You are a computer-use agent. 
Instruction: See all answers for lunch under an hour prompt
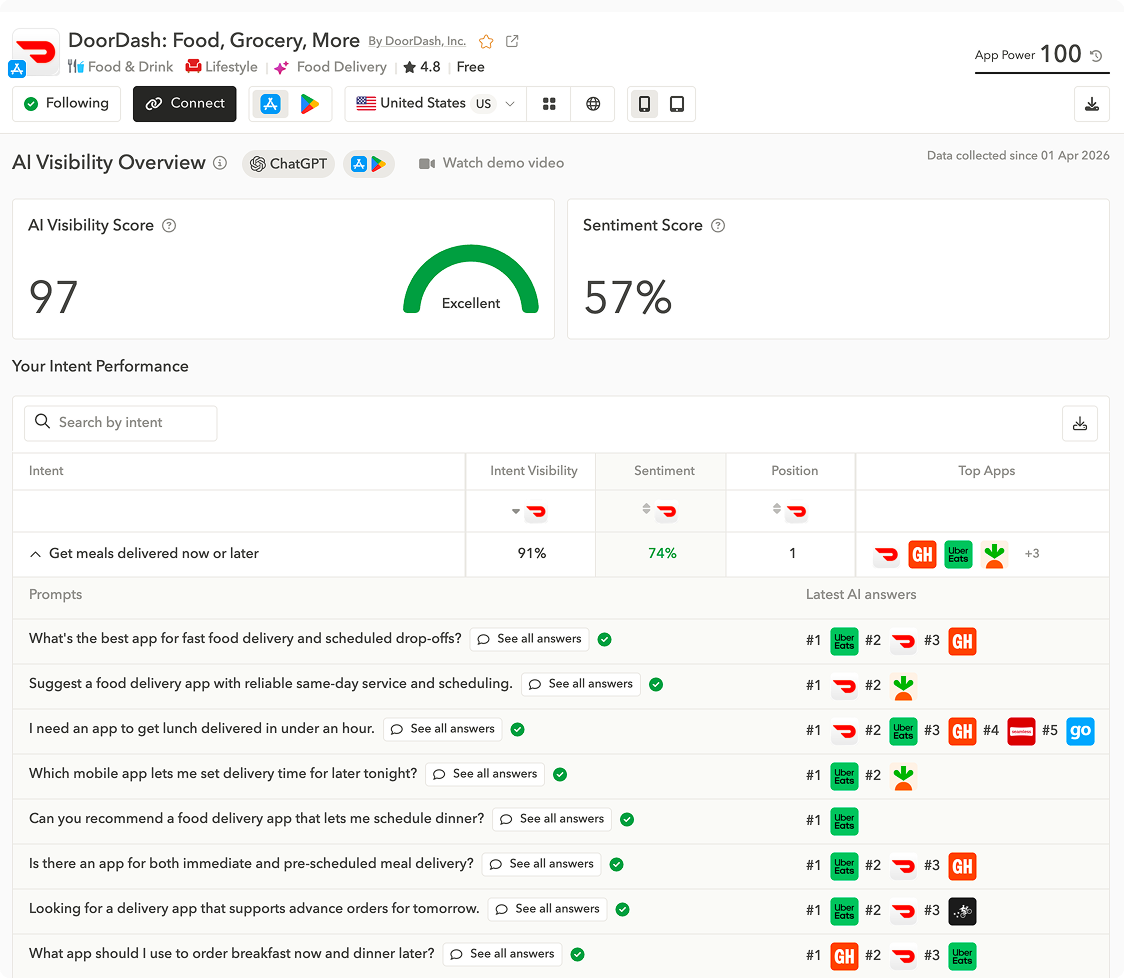click(442, 729)
